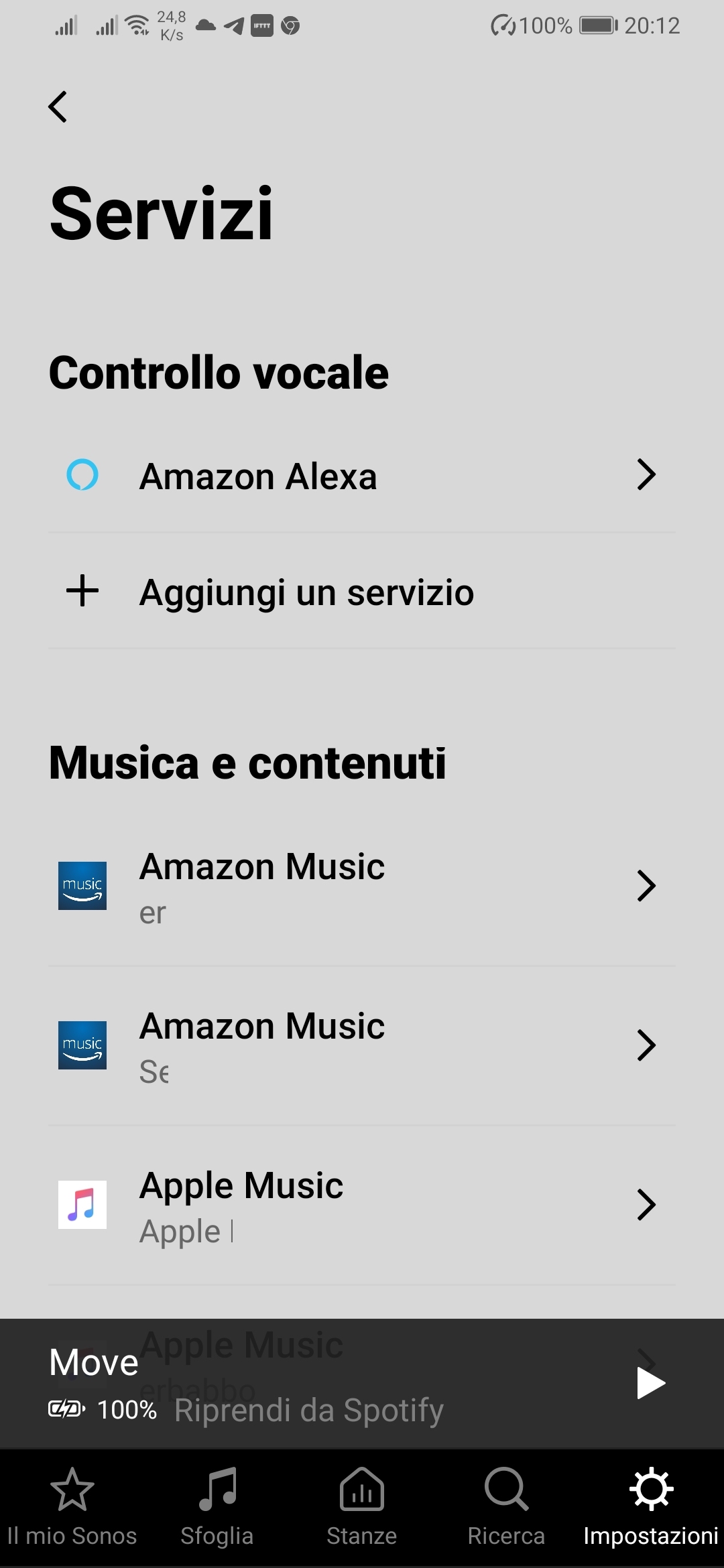Tap the back arrow icon

click(58, 107)
